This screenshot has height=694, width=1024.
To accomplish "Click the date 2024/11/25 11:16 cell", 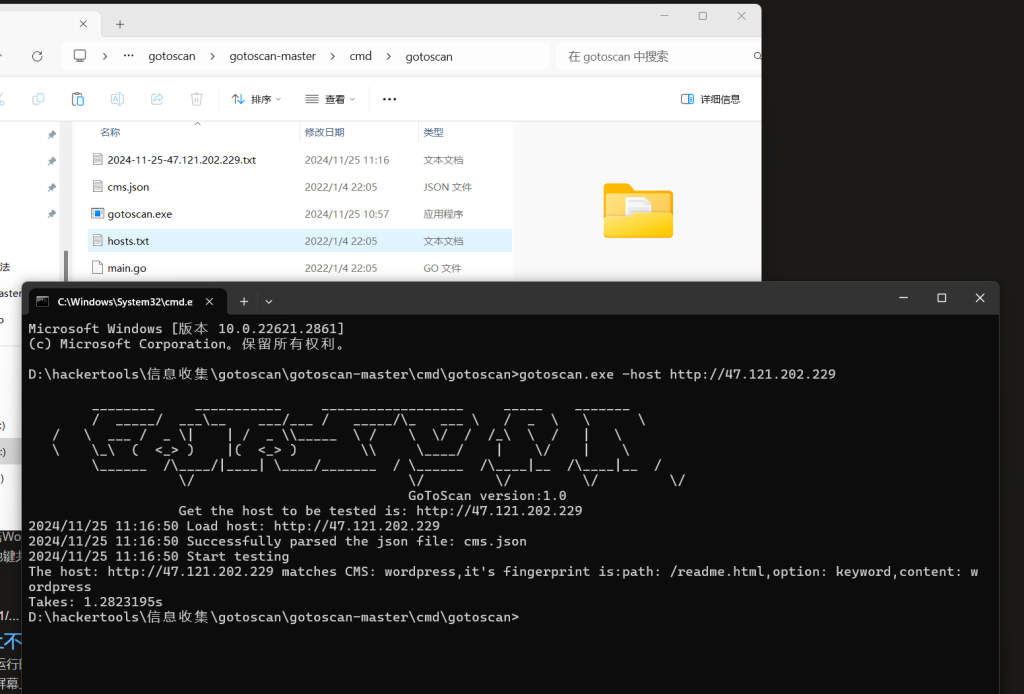I will click(347, 160).
